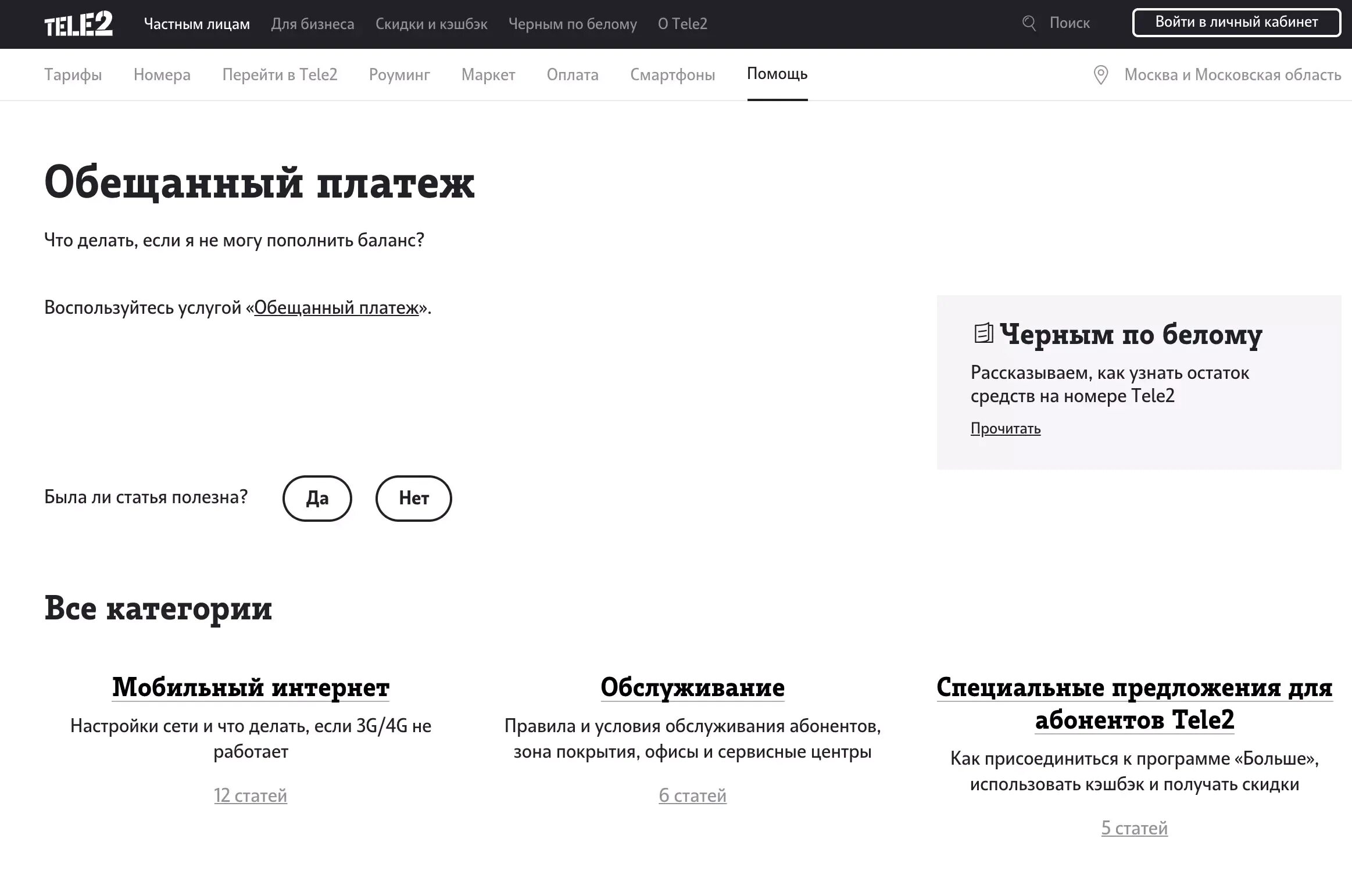Open Специальные предложения для абонентов Tele2
The height and width of the screenshot is (896, 1352).
point(1134,704)
